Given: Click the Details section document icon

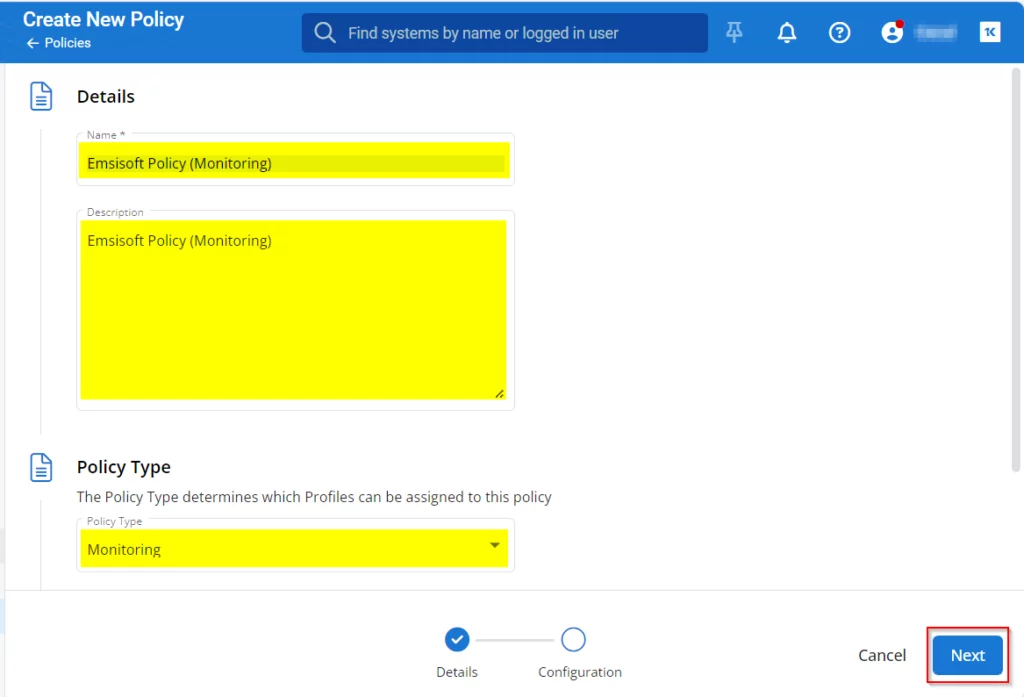Looking at the screenshot, I should point(41,97).
